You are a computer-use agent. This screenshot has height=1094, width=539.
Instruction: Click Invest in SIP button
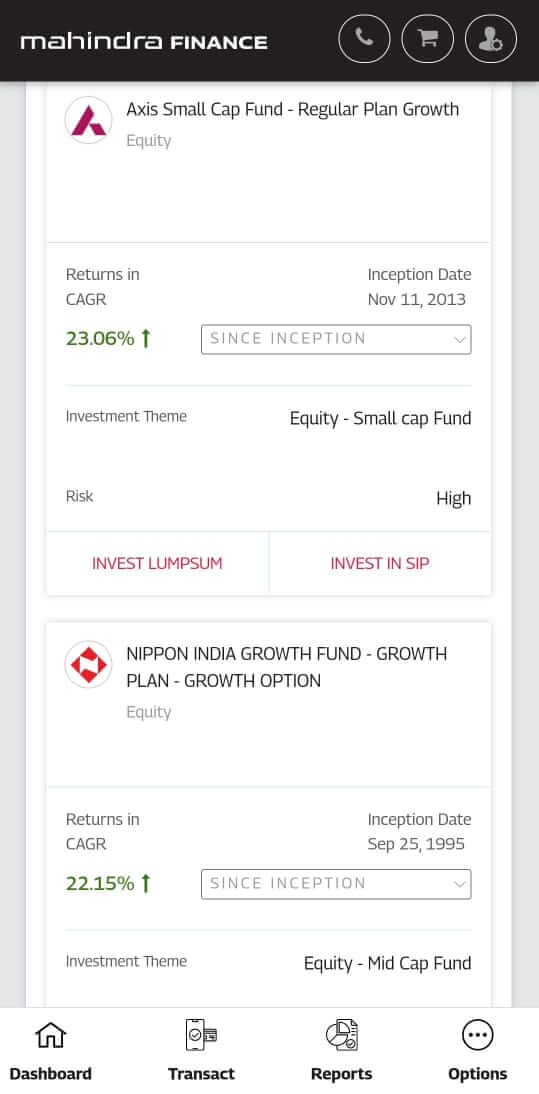(380, 563)
